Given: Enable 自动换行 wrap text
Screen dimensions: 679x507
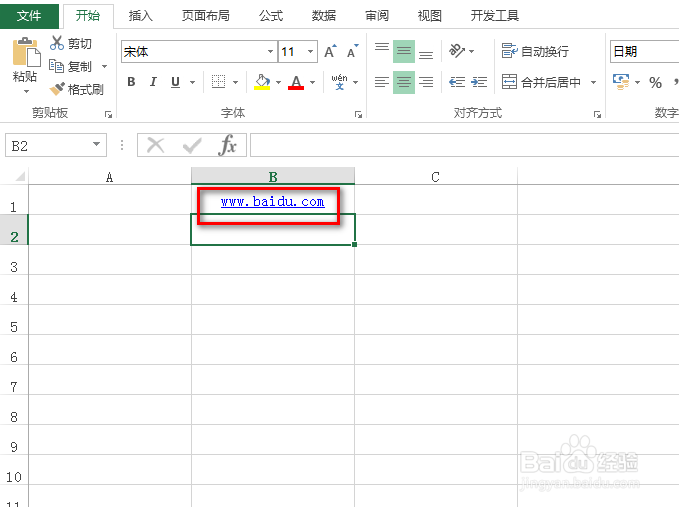Looking at the screenshot, I should pyautogui.click(x=535, y=52).
